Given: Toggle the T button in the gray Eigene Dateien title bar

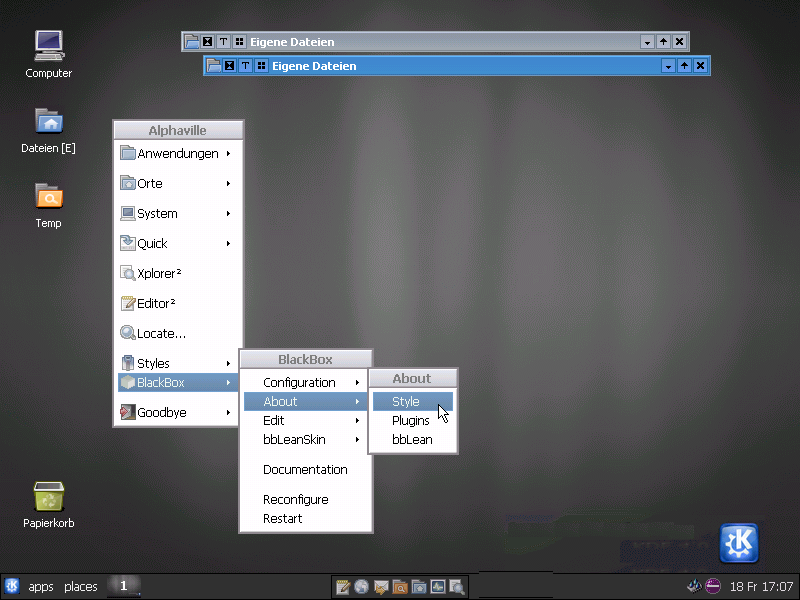Looking at the screenshot, I should click(x=223, y=42).
